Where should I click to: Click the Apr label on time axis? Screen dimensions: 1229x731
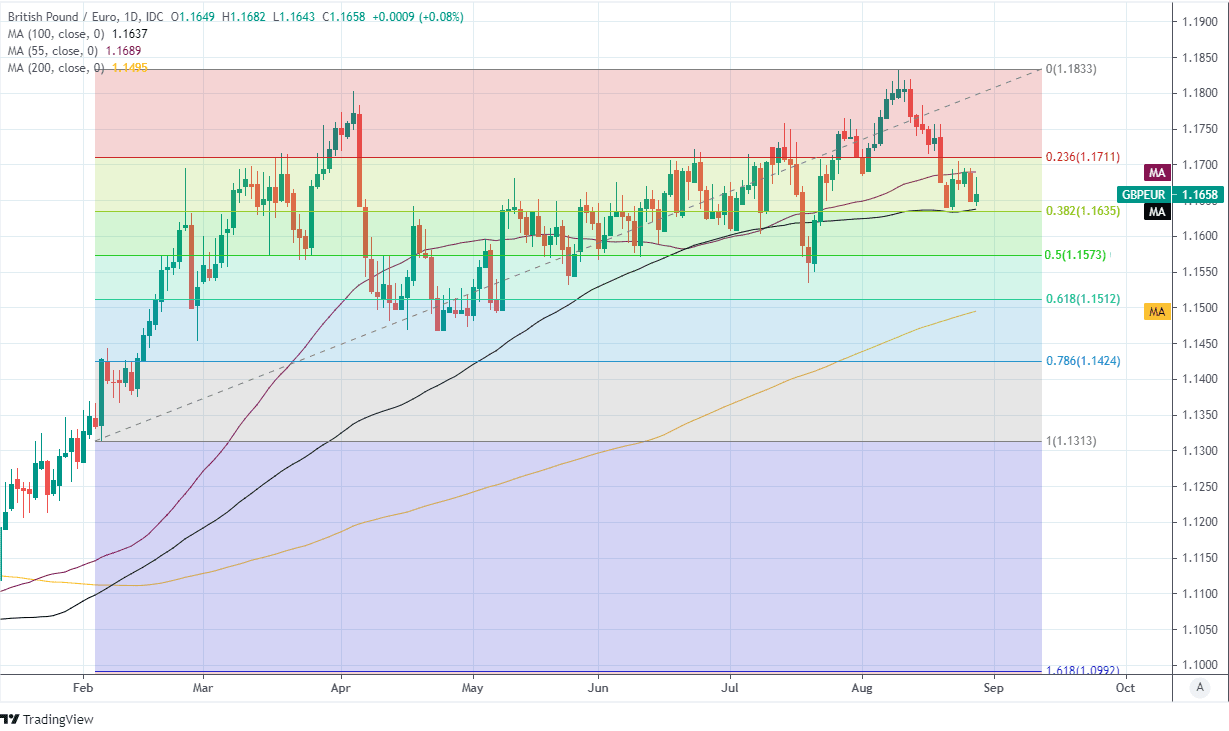coord(341,688)
